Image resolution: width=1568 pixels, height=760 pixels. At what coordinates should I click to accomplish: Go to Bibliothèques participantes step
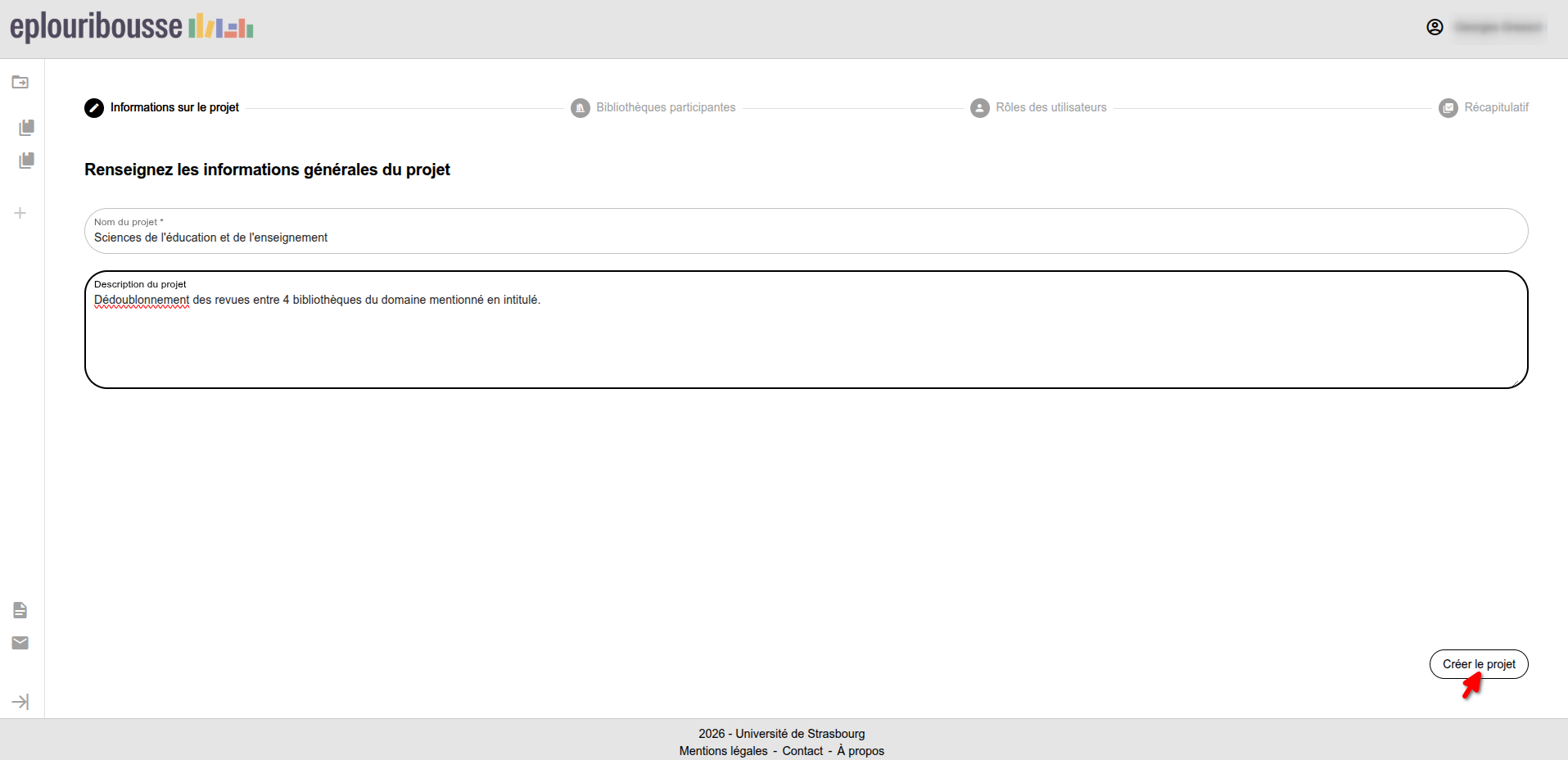point(665,107)
